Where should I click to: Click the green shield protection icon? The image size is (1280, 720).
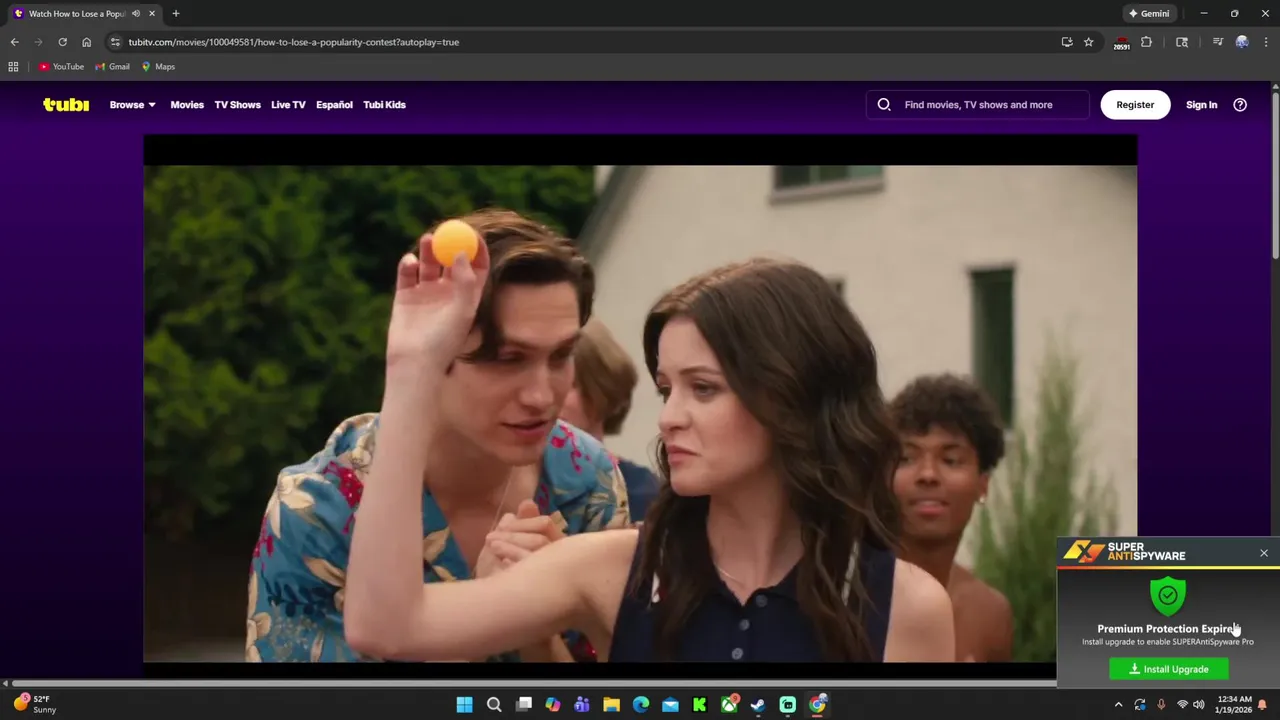(x=1168, y=595)
